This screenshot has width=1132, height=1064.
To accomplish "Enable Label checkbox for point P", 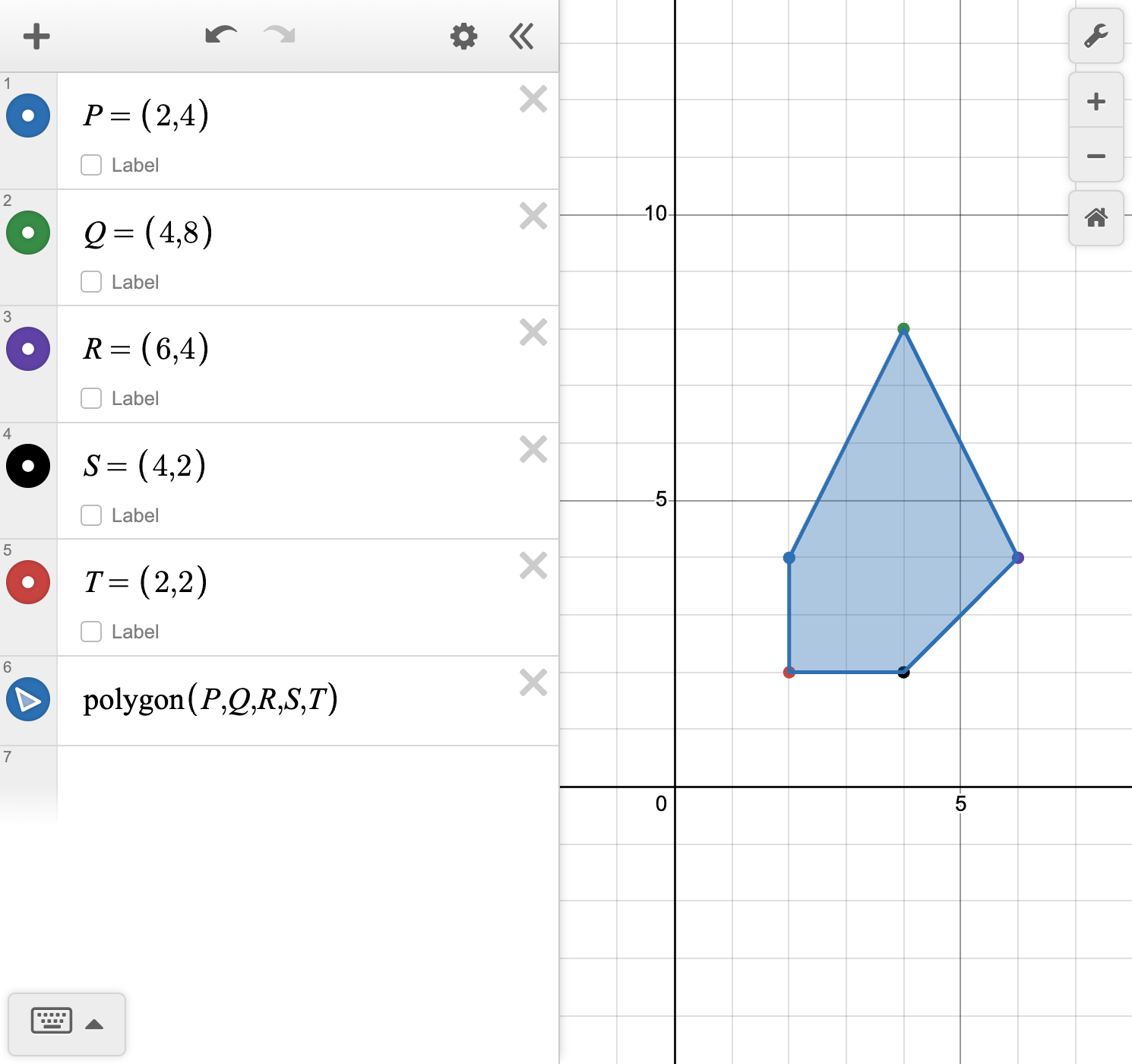I will 91,165.
